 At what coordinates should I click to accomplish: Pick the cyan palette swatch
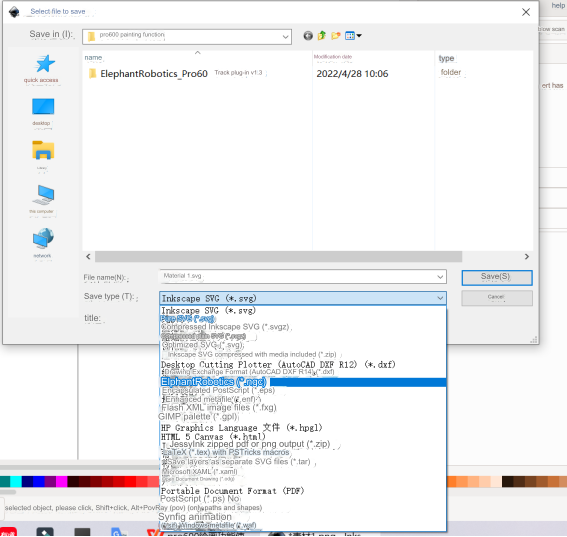(x=16, y=482)
